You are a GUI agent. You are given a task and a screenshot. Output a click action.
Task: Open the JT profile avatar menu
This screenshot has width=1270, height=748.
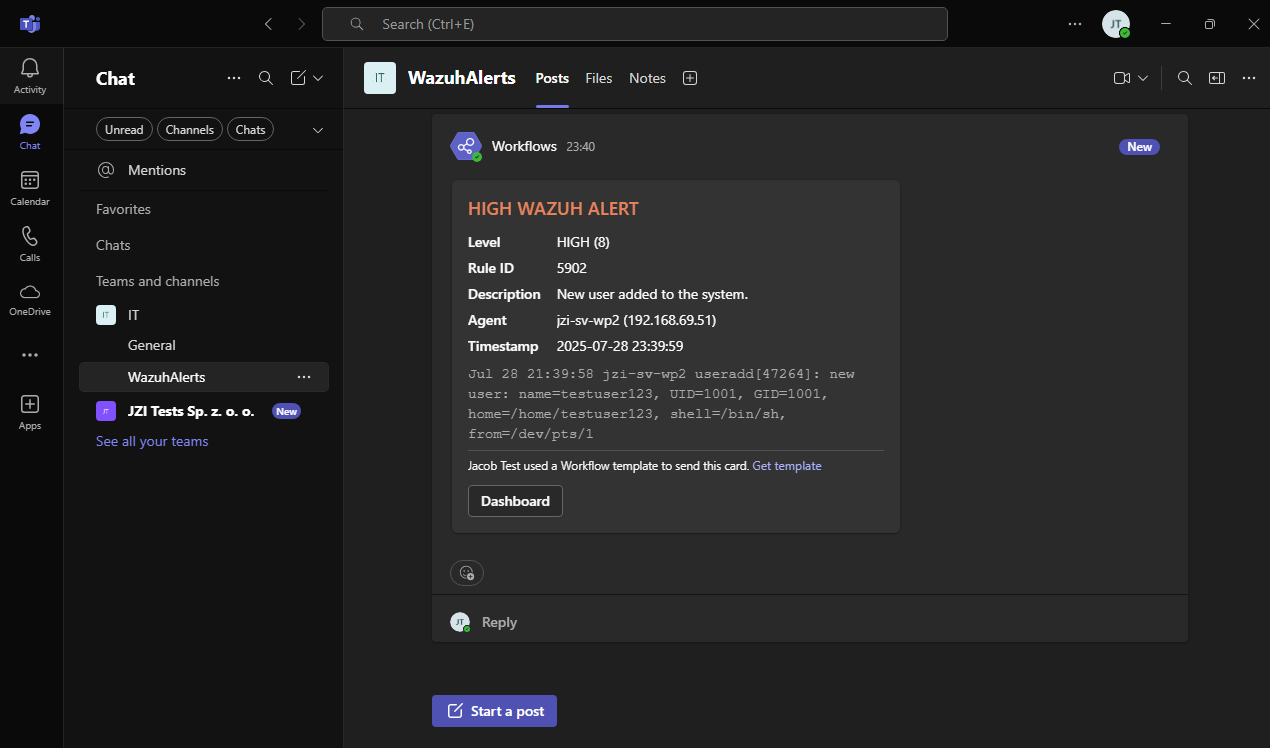coord(1116,24)
